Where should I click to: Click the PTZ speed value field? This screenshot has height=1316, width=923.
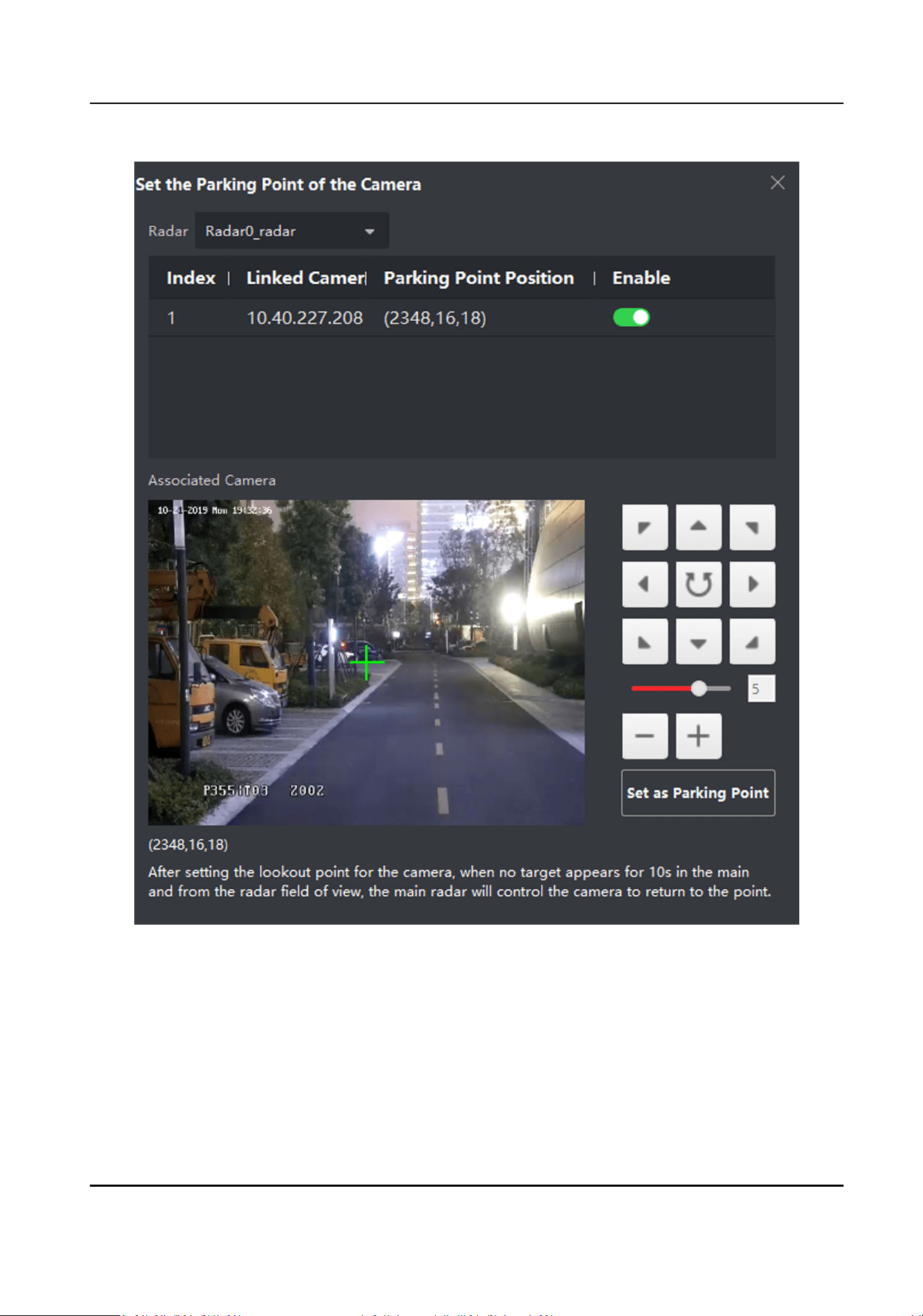[x=761, y=689]
